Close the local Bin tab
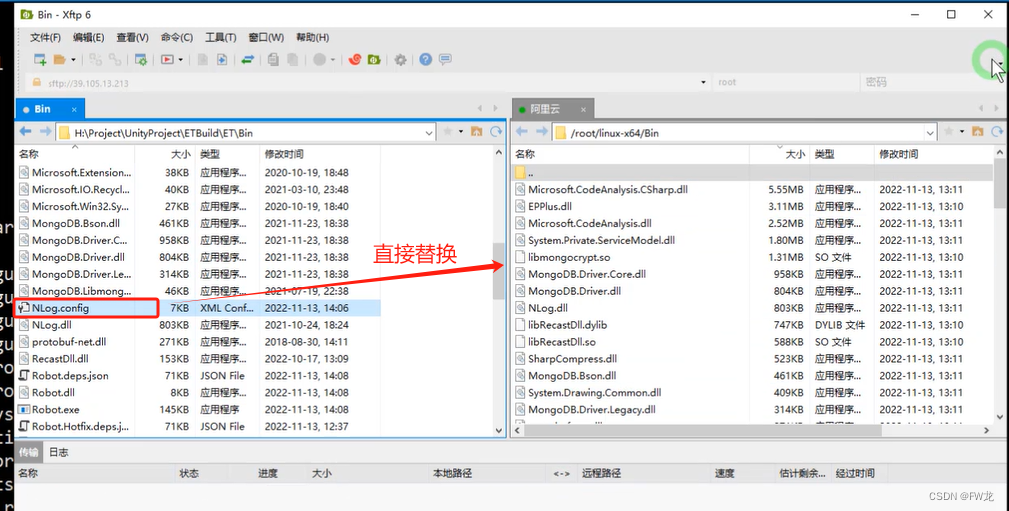 74,109
